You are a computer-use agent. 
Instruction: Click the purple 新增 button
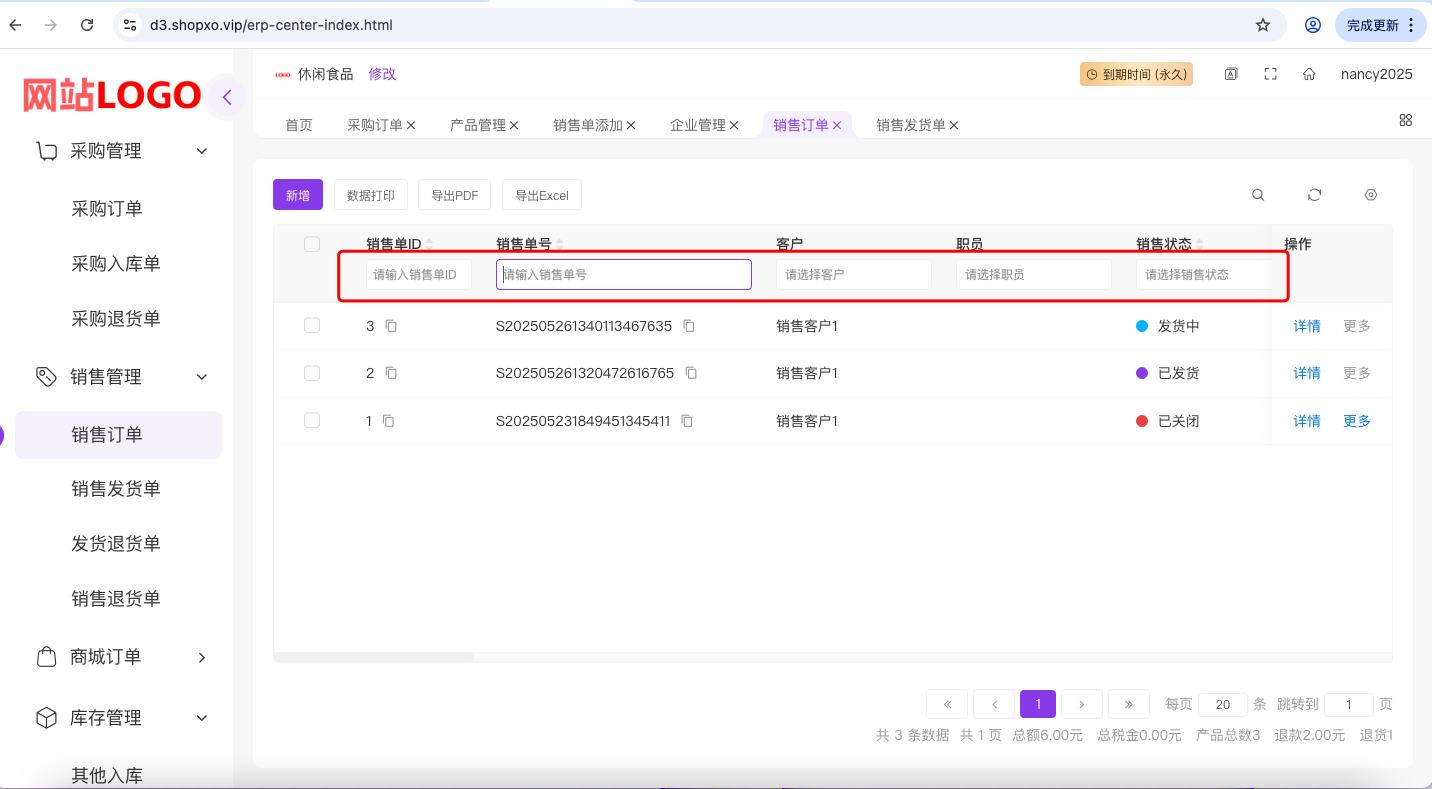pos(298,195)
